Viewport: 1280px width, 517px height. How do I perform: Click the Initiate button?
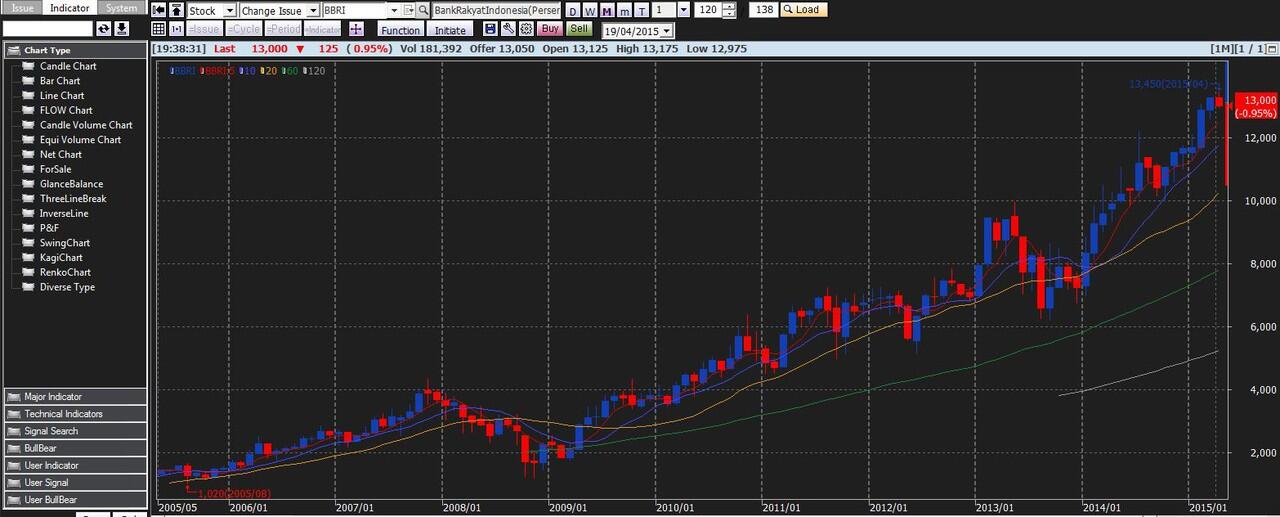451,30
